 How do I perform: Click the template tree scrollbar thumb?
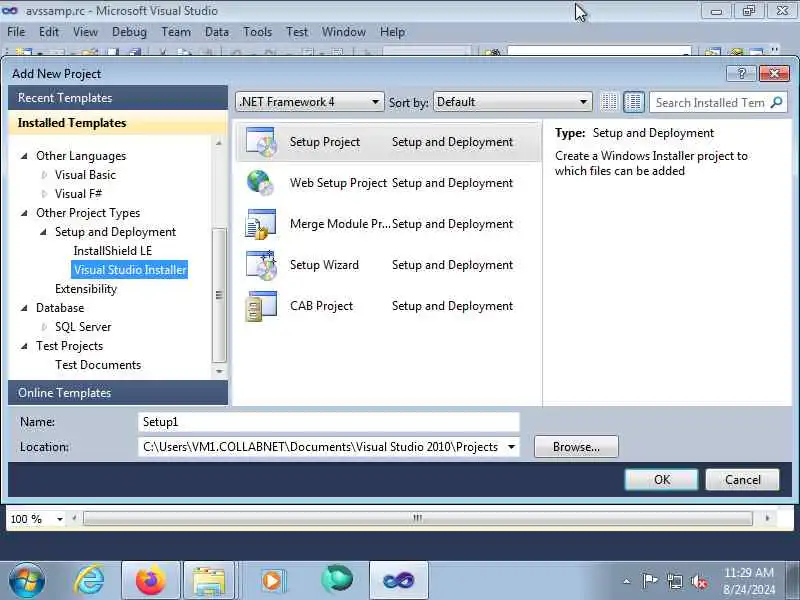point(219,295)
